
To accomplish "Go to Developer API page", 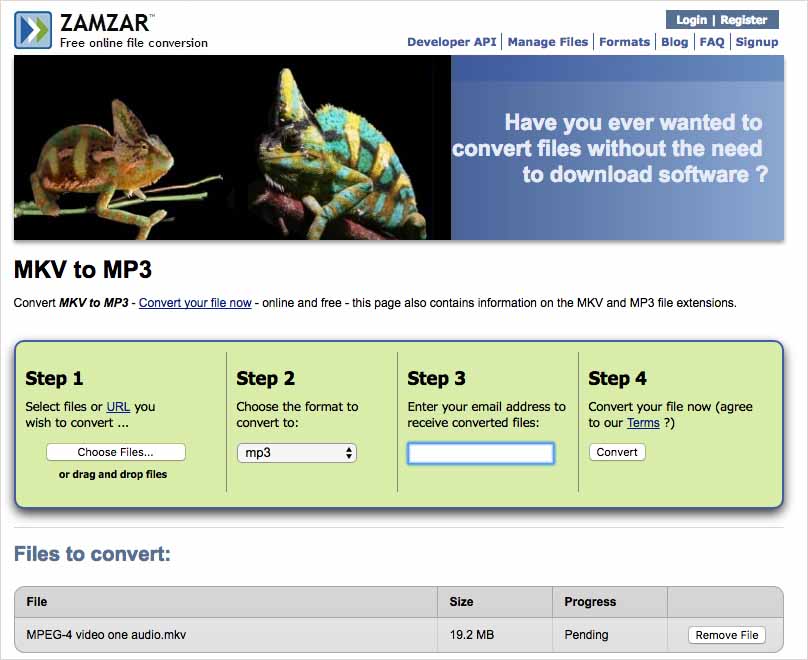I will tap(451, 42).
